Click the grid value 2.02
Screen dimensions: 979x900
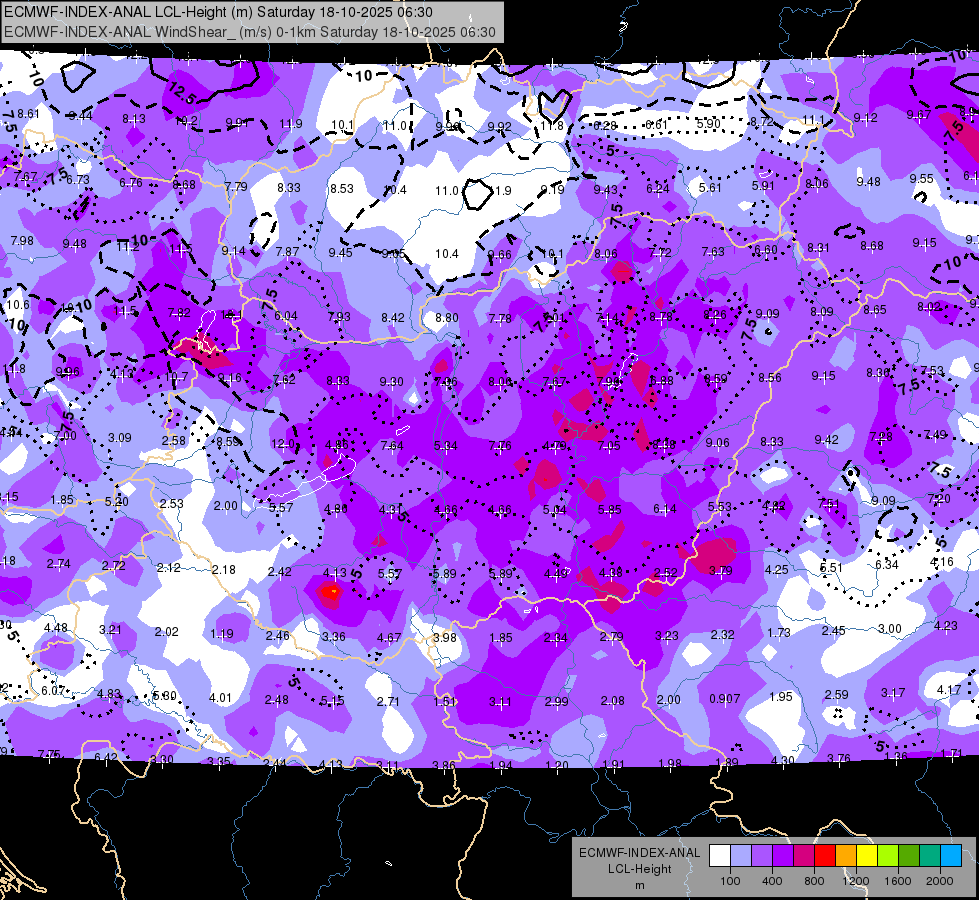167,631
